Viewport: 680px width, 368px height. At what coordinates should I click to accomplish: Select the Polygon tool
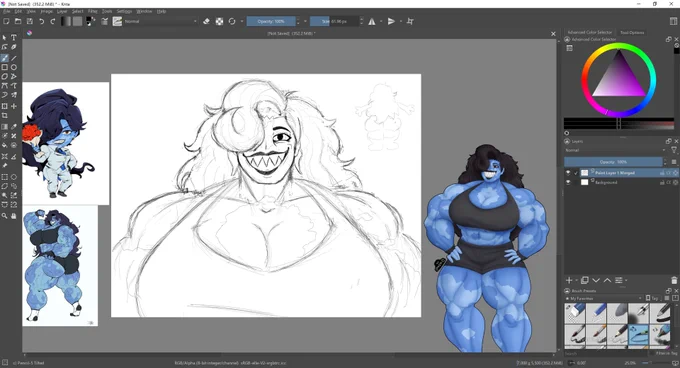[4, 76]
